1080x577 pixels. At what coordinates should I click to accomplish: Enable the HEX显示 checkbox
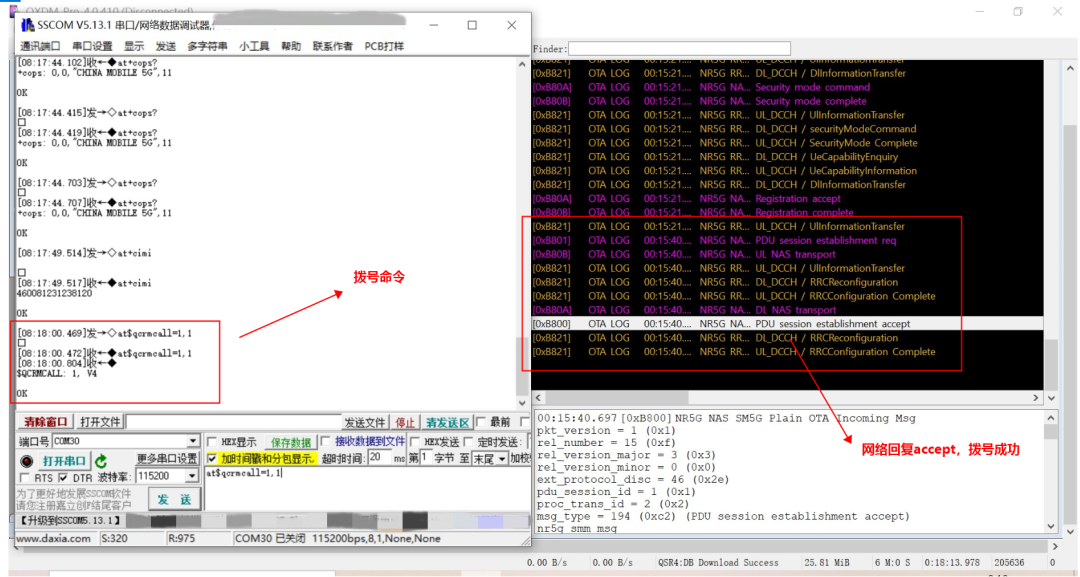pyautogui.click(x=212, y=442)
